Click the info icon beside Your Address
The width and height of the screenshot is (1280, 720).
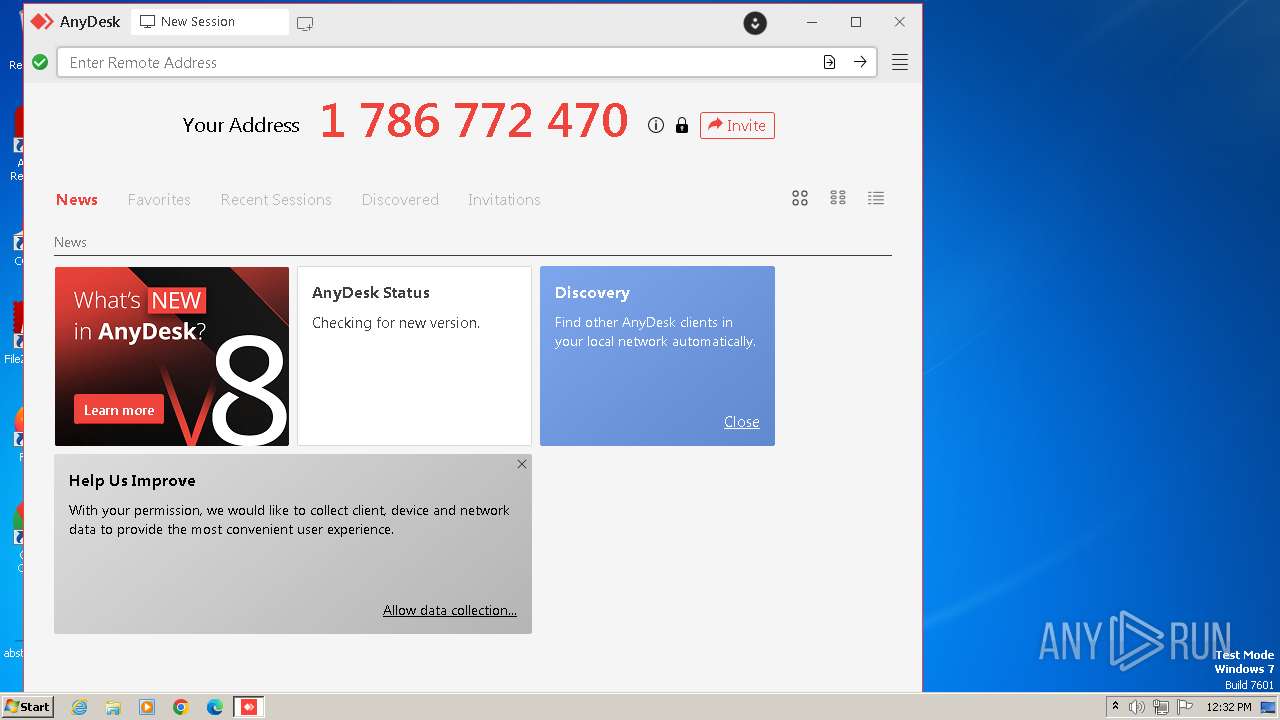(656, 125)
